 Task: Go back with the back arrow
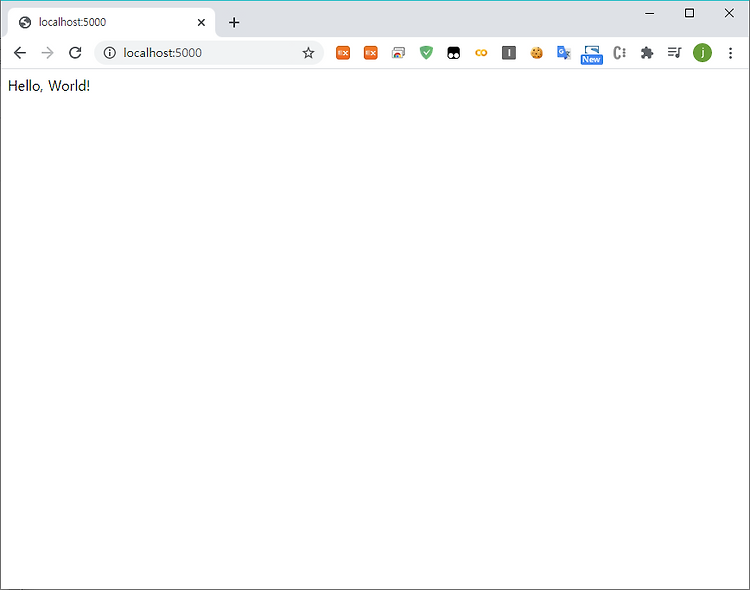tap(20, 53)
